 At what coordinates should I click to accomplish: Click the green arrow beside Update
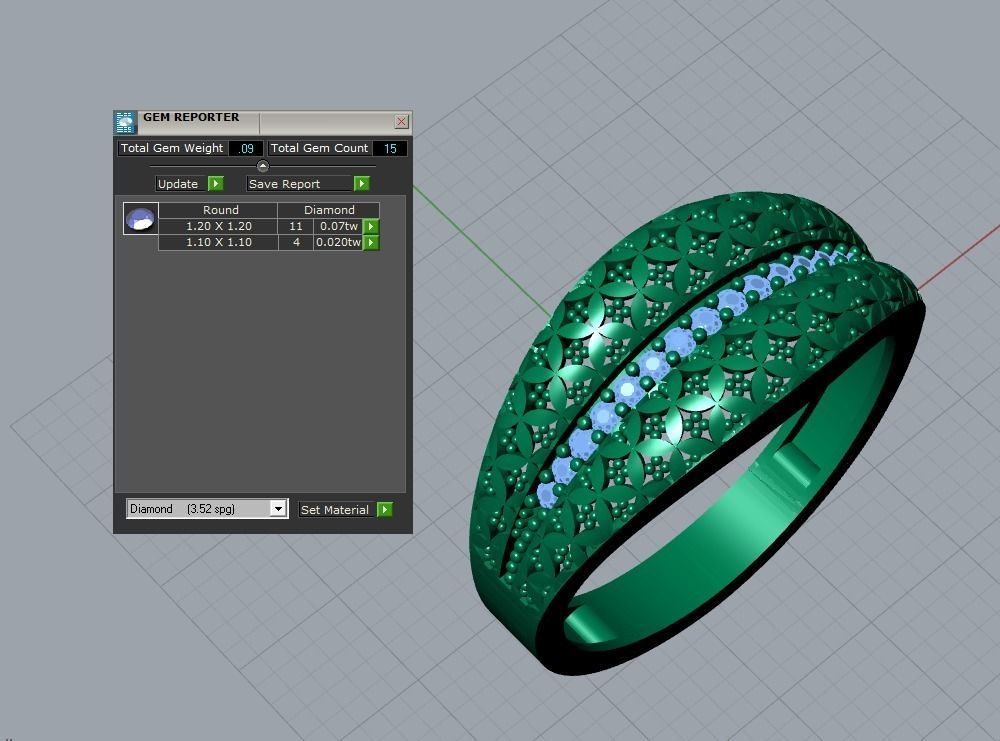pos(216,184)
